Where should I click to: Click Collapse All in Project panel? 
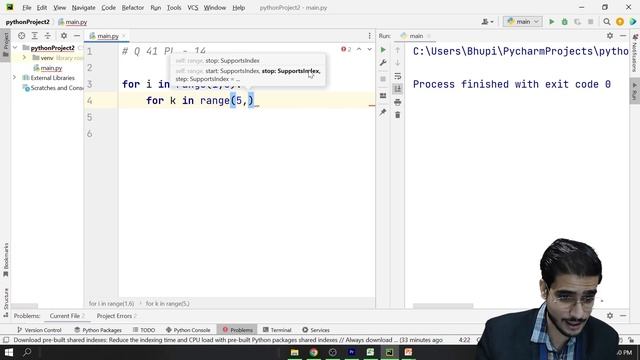coord(48,36)
